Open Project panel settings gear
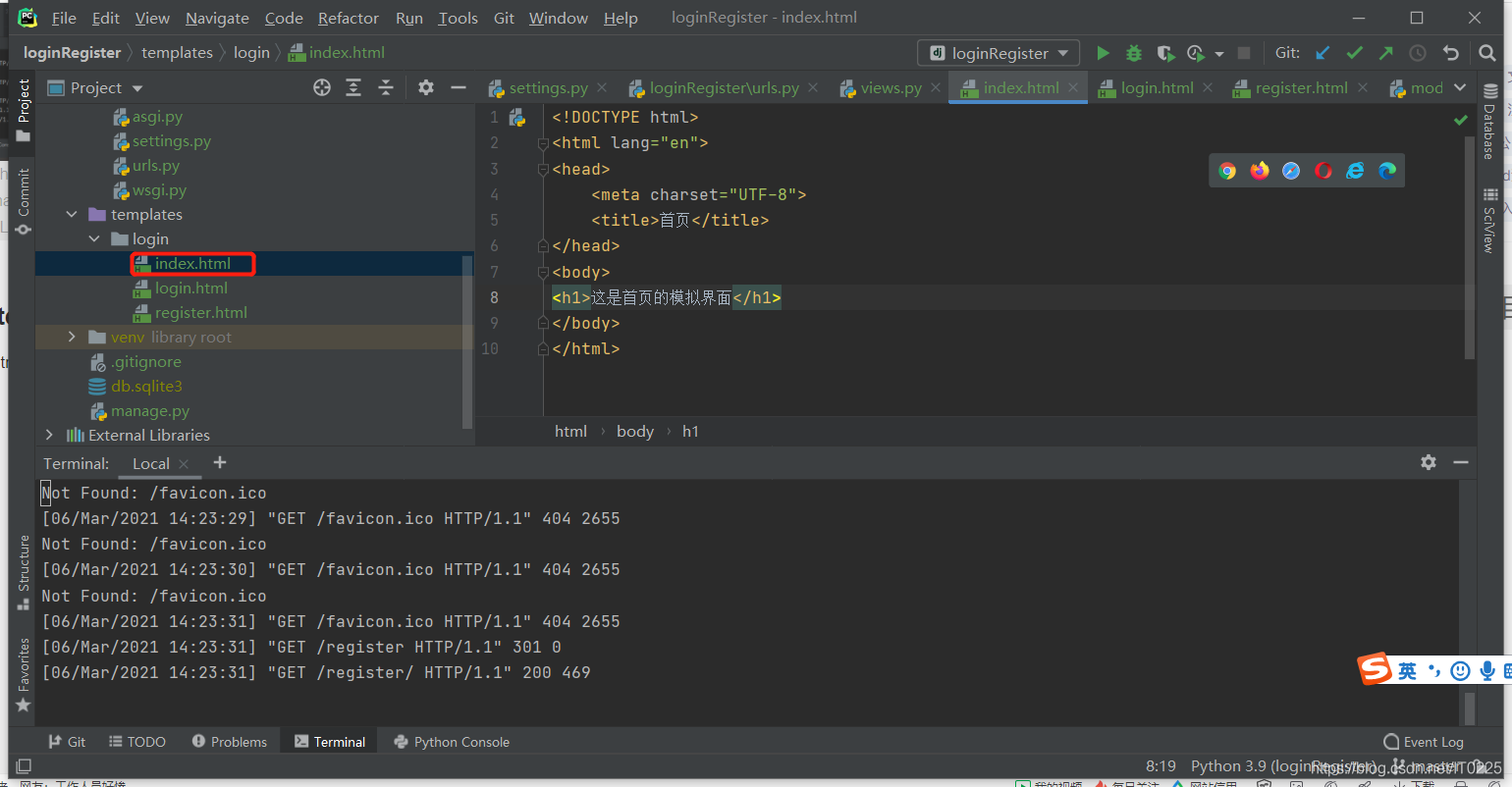 click(426, 87)
